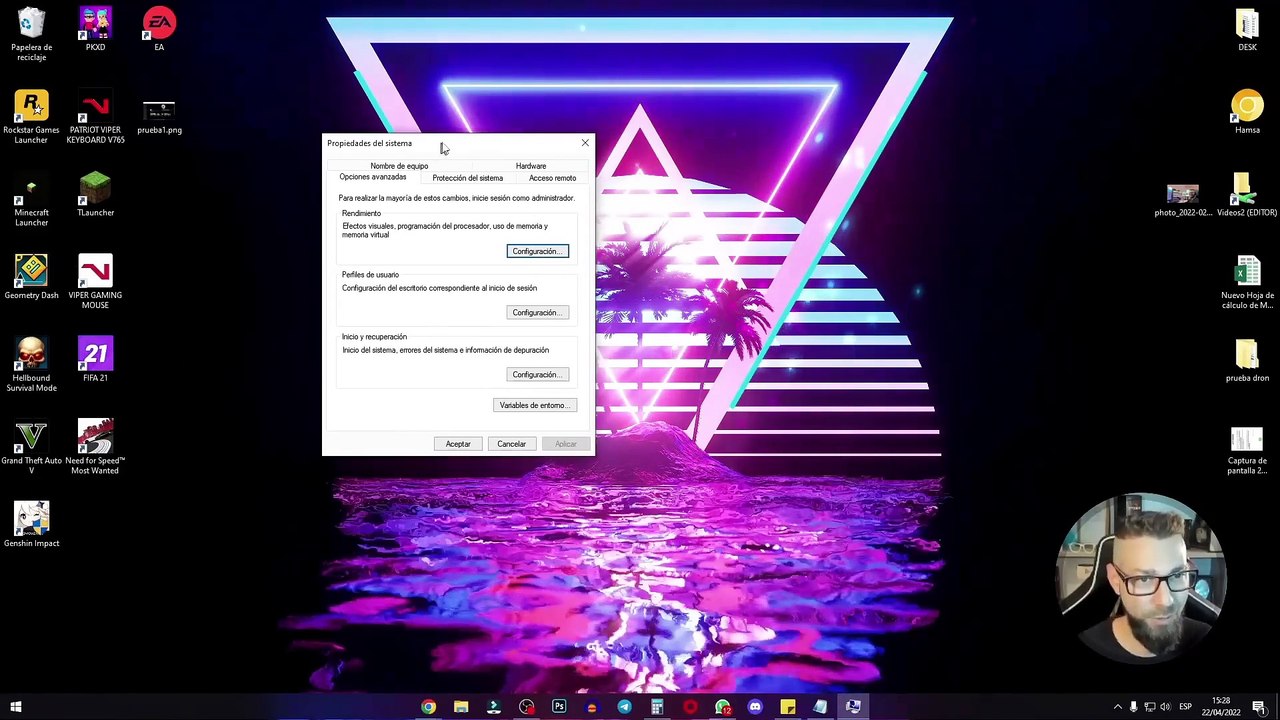Open Telegram from the taskbar

[624, 707]
